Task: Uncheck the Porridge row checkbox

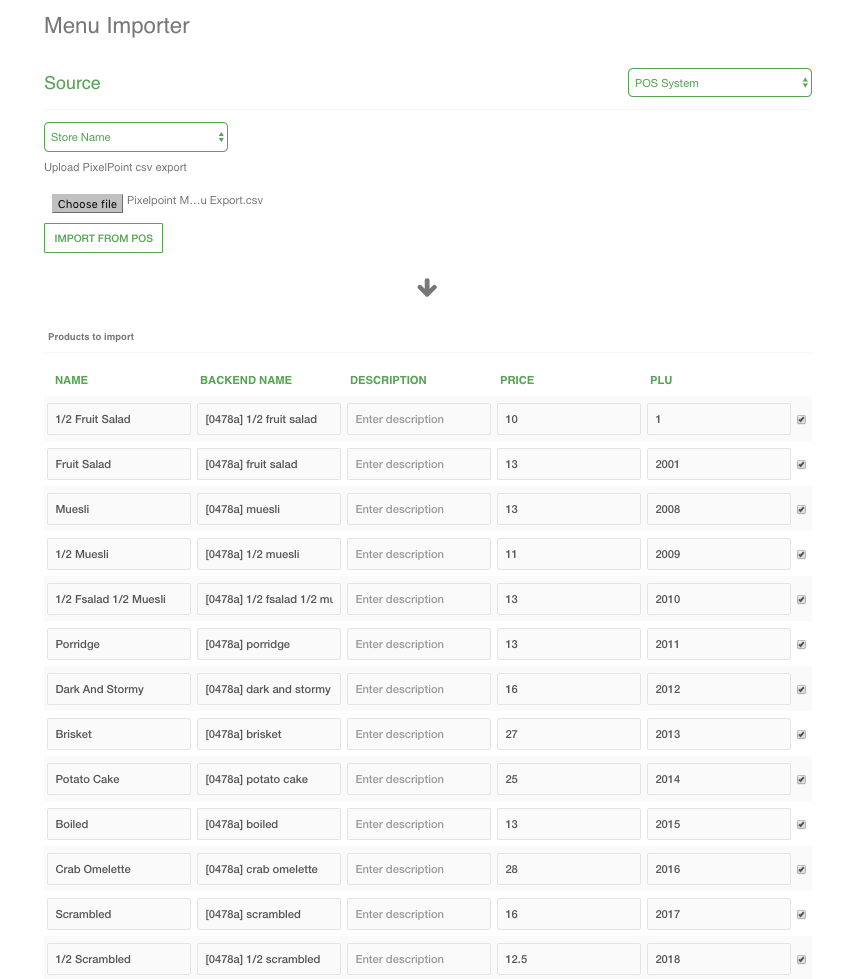Action: pyautogui.click(x=801, y=645)
